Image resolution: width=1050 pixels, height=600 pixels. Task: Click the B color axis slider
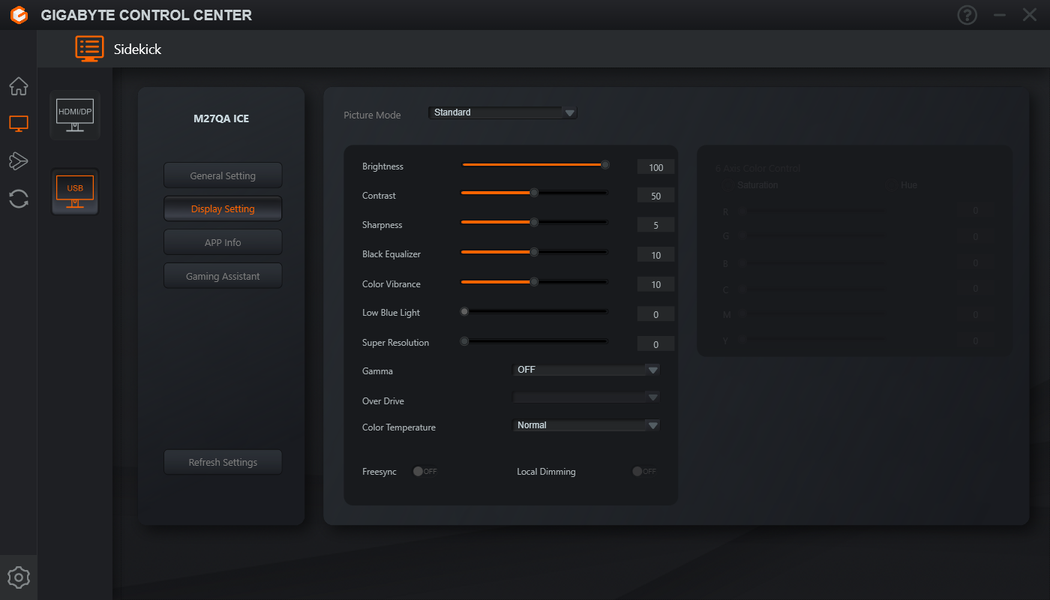[x=811, y=263]
